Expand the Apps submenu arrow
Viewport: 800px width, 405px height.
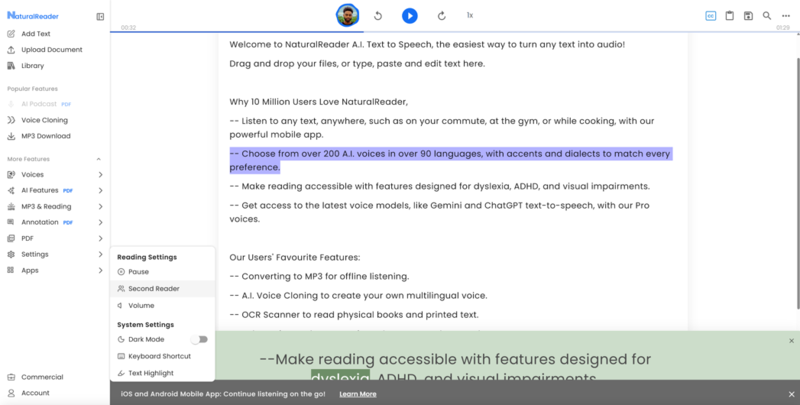point(101,270)
